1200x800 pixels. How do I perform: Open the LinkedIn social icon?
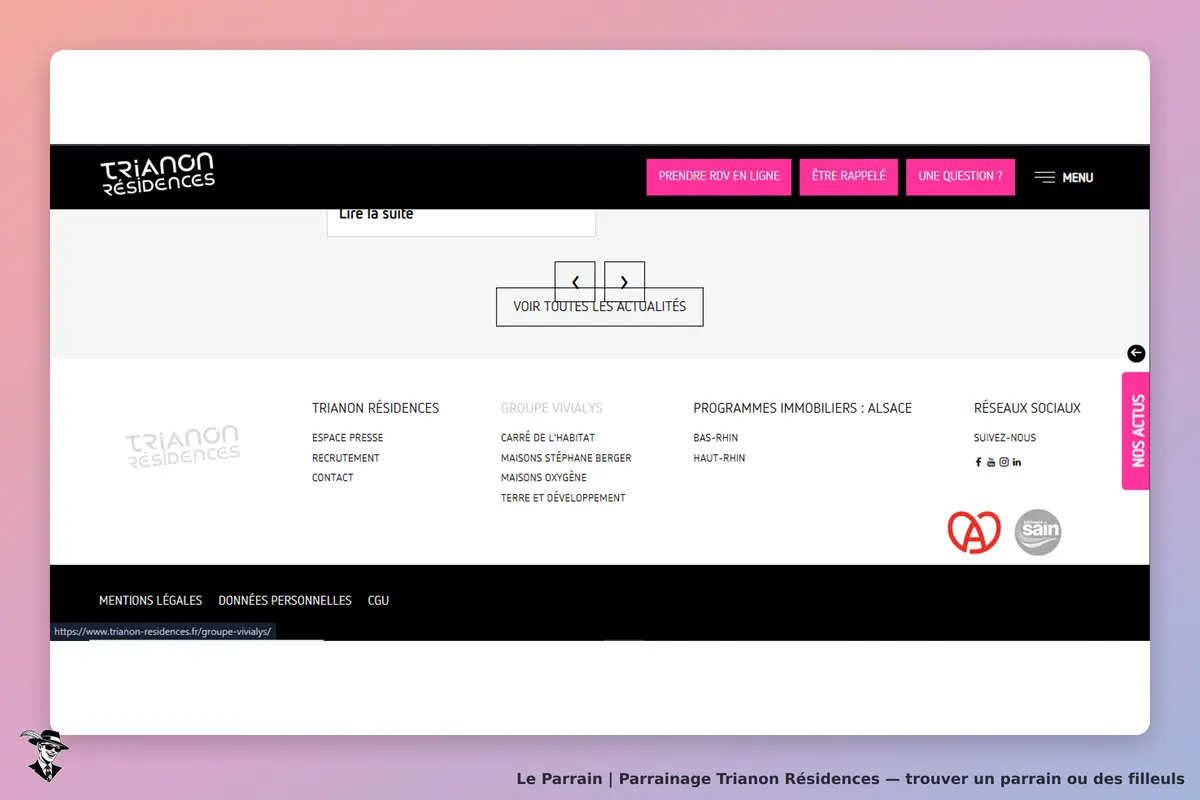[1017, 462]
